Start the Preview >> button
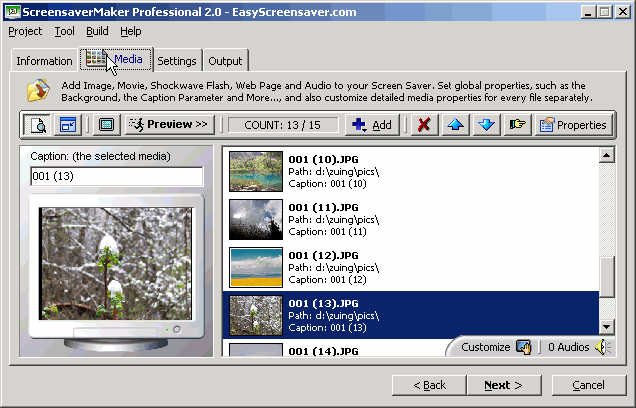636x408 pixels. [169, 125]
